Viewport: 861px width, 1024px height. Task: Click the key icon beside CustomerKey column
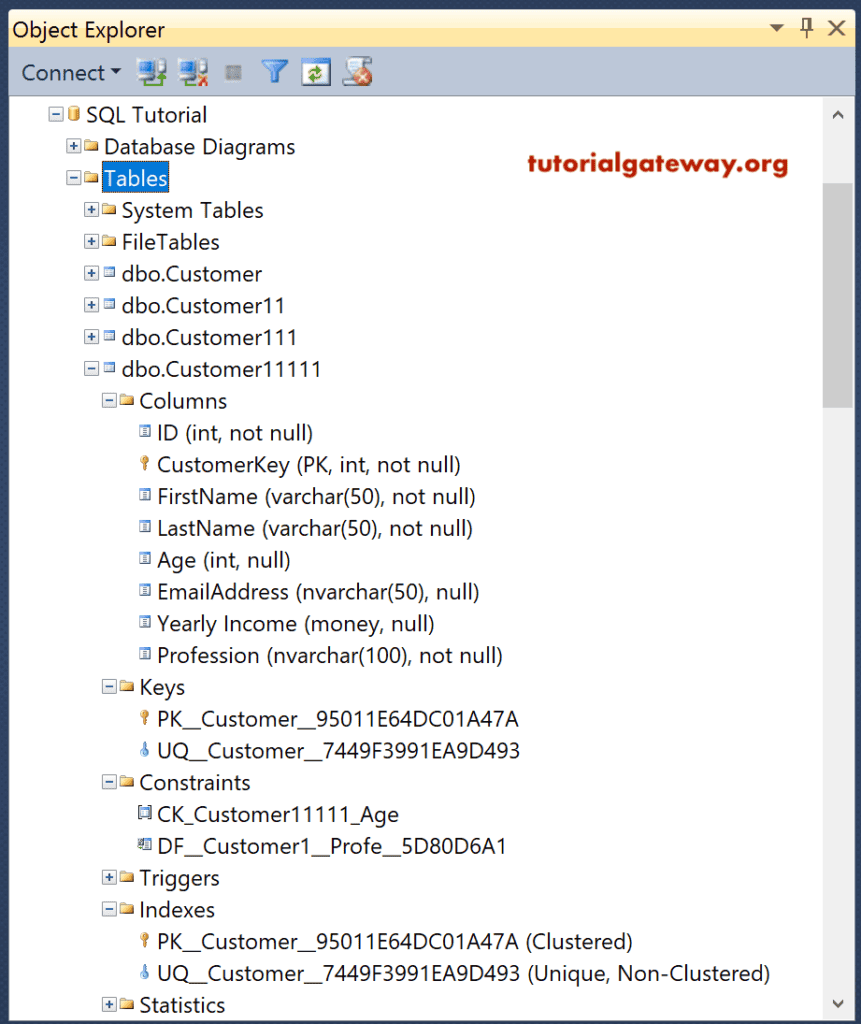144,464
